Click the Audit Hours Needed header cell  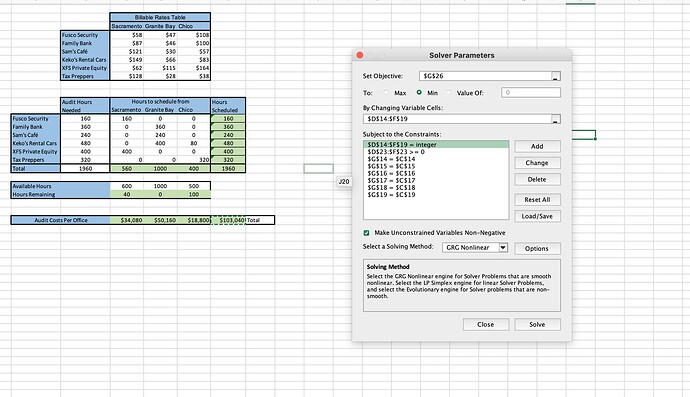pyautogui.click(x=85, y=106)
